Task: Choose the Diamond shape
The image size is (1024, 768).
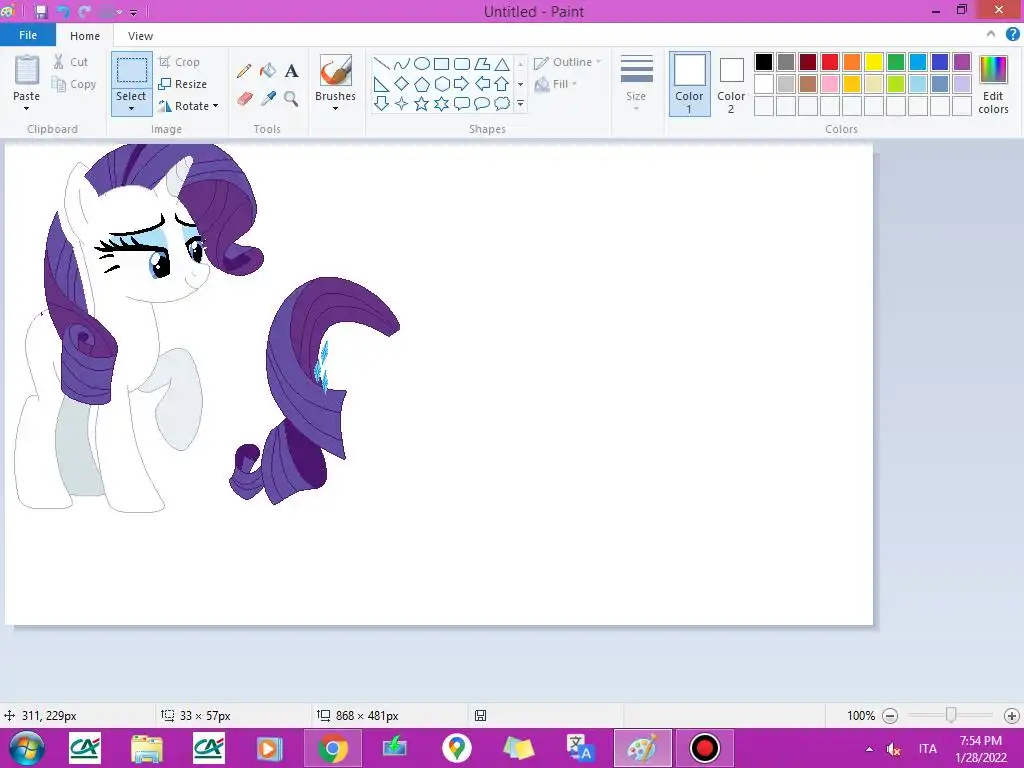Action: coord(402,84)
